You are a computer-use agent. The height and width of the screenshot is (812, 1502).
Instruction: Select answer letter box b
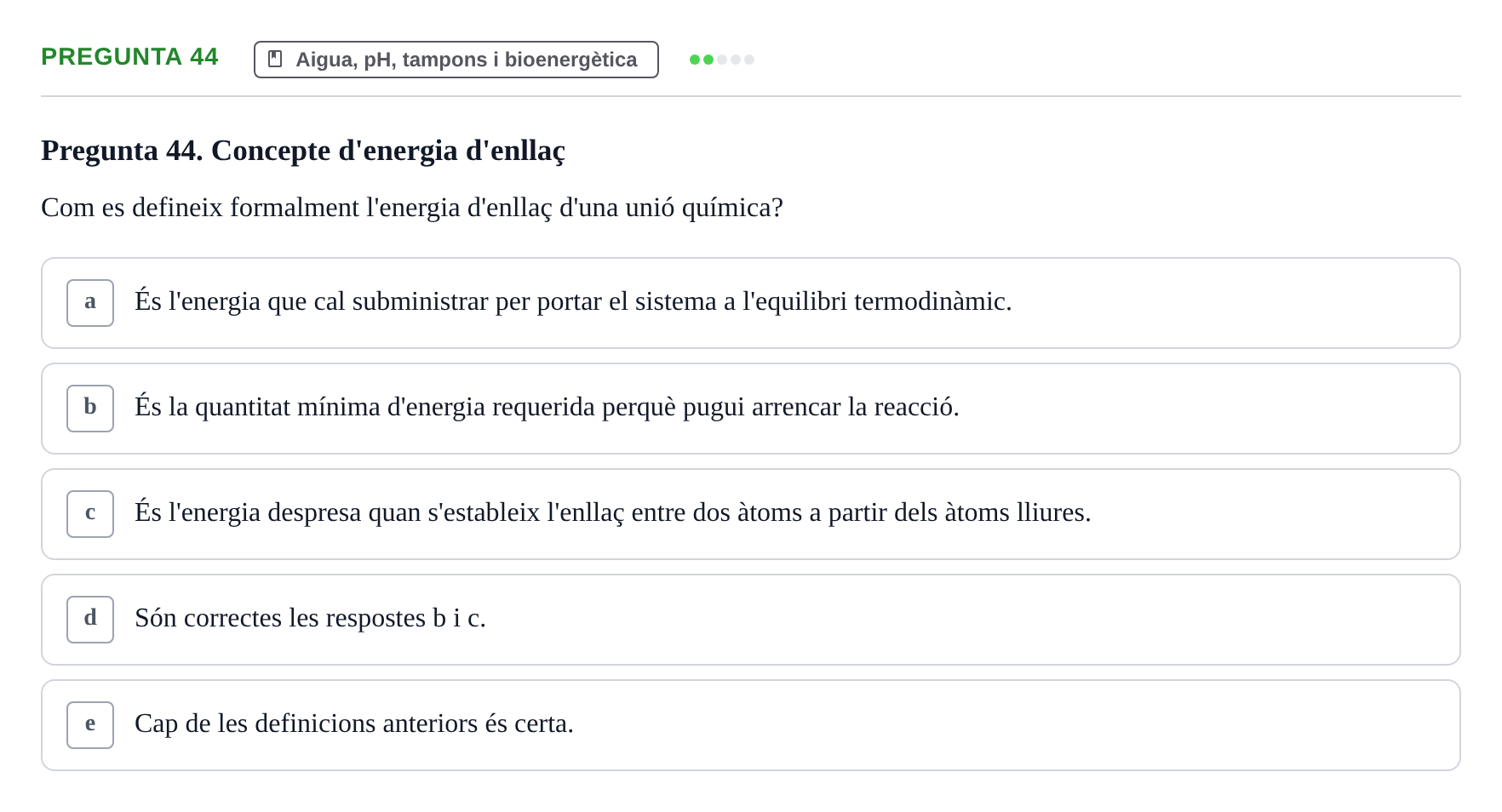click(90, 409)
